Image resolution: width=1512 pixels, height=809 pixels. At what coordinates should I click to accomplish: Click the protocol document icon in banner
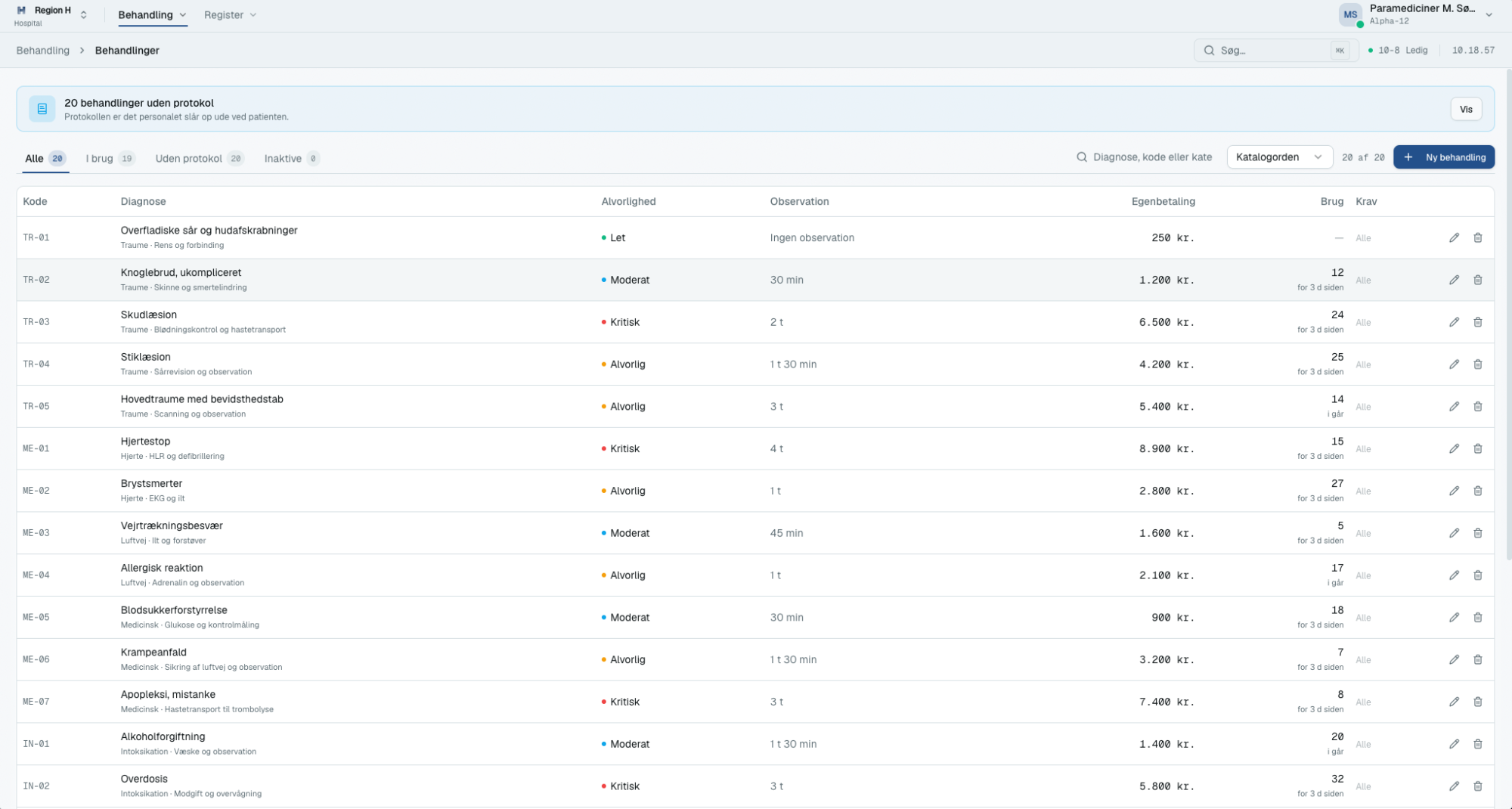click(42, 109)
